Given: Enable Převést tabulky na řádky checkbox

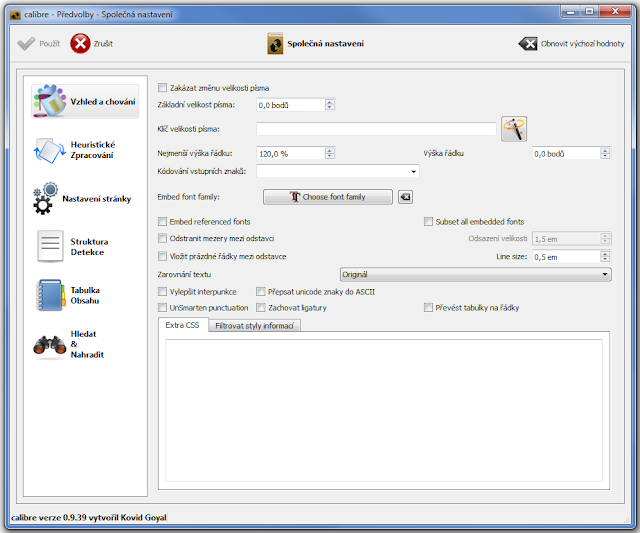Looking at the screenshot, I should [428, 308].
